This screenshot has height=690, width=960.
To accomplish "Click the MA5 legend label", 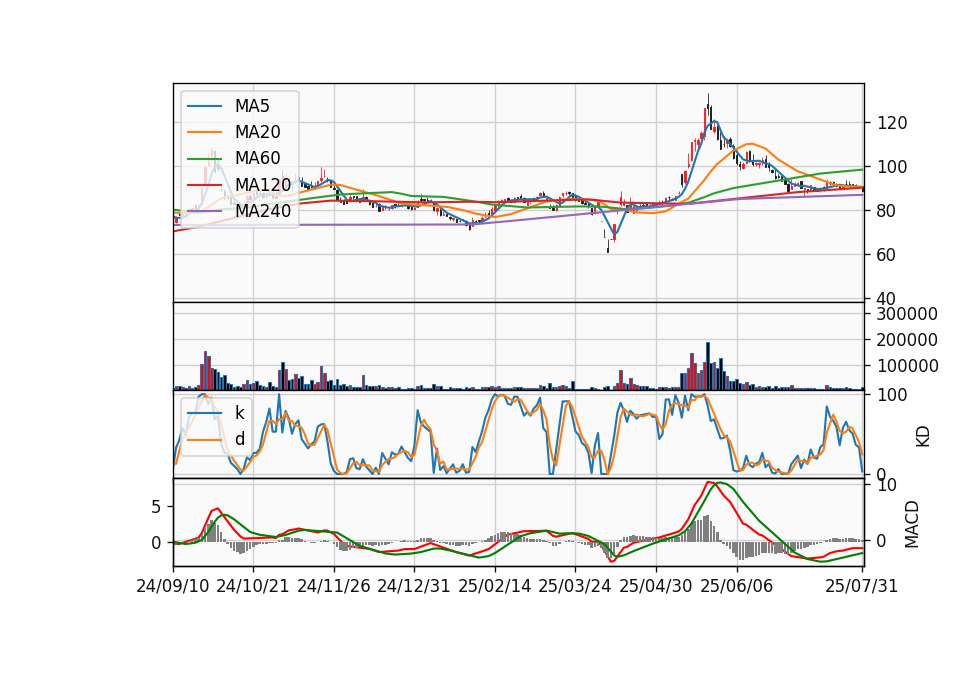I will tap(252, 106).
